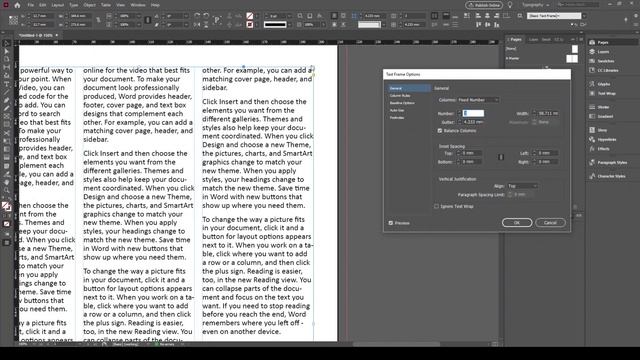Image resolution: width=640 pixels, height=360 pixels.
Task: Select Baseline Options in dialog sidebar
Action: [402, 103]
